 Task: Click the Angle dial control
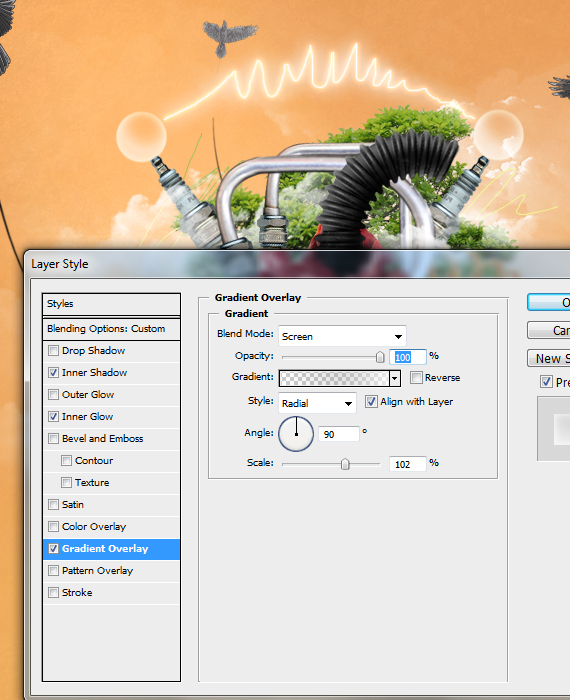(x=296, y=433)
